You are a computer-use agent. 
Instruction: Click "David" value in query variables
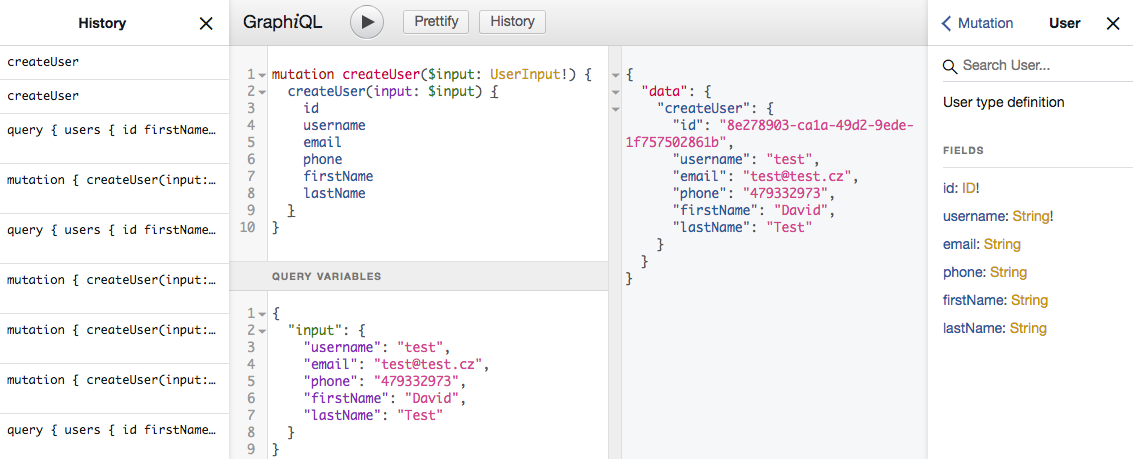[x=432, y=398]
